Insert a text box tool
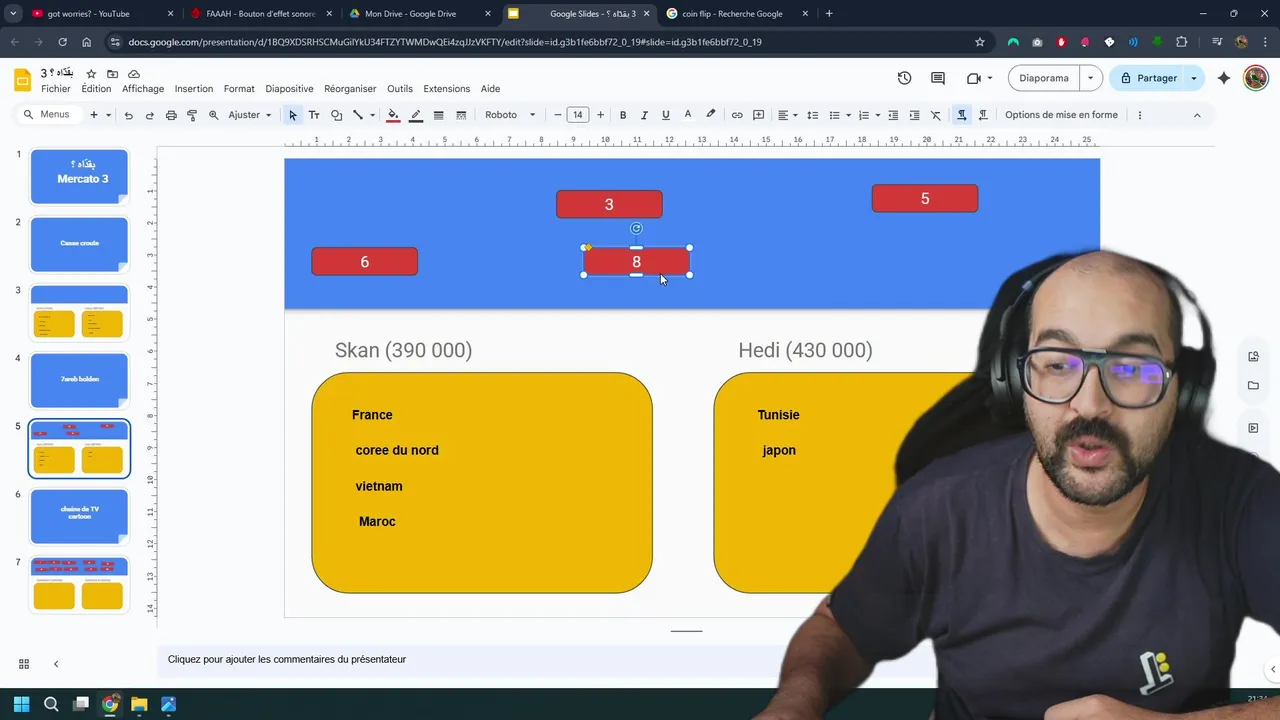This screenshot has height=720, width=1280. (x=314, y=115)
